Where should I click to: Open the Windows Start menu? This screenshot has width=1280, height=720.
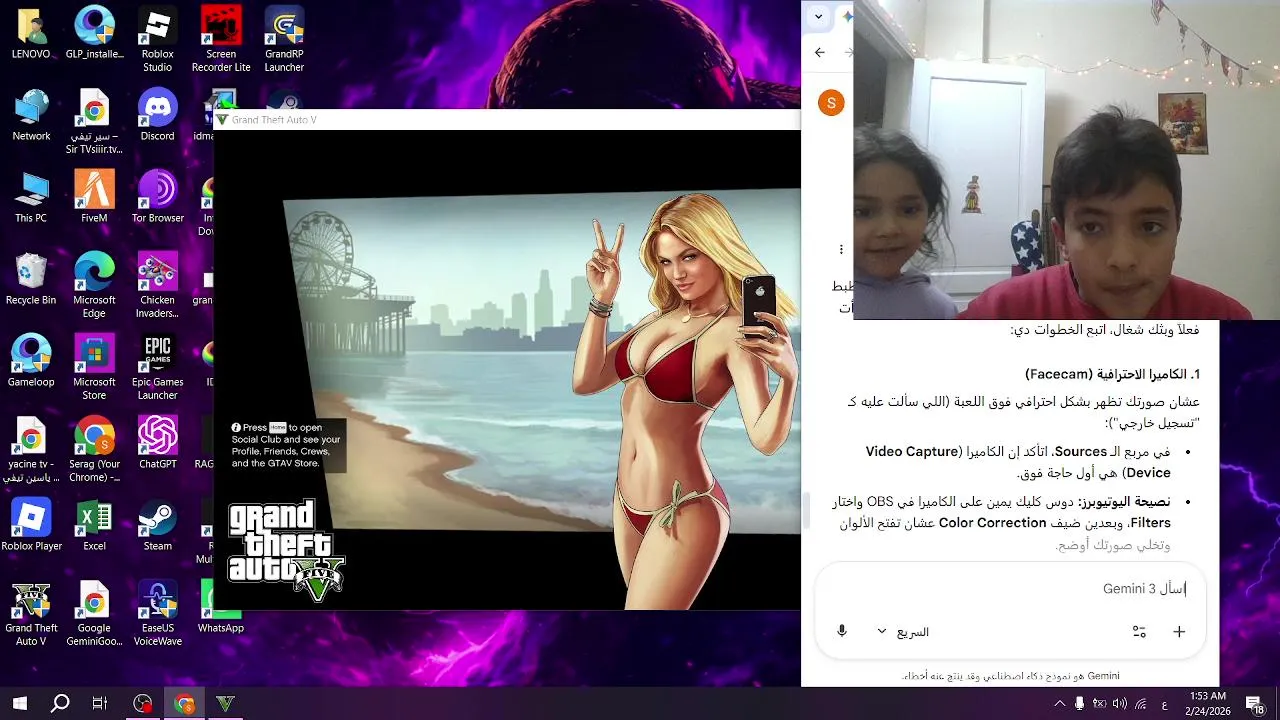click(19, 704)
